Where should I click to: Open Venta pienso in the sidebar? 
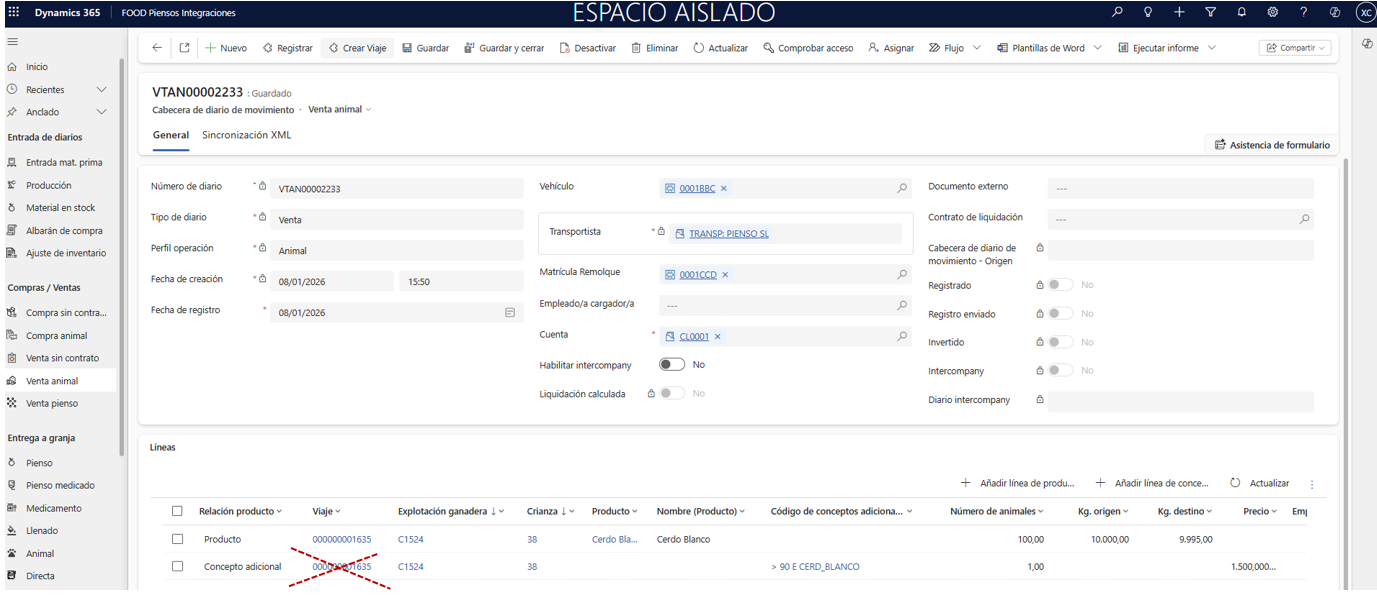pos(52,403)
